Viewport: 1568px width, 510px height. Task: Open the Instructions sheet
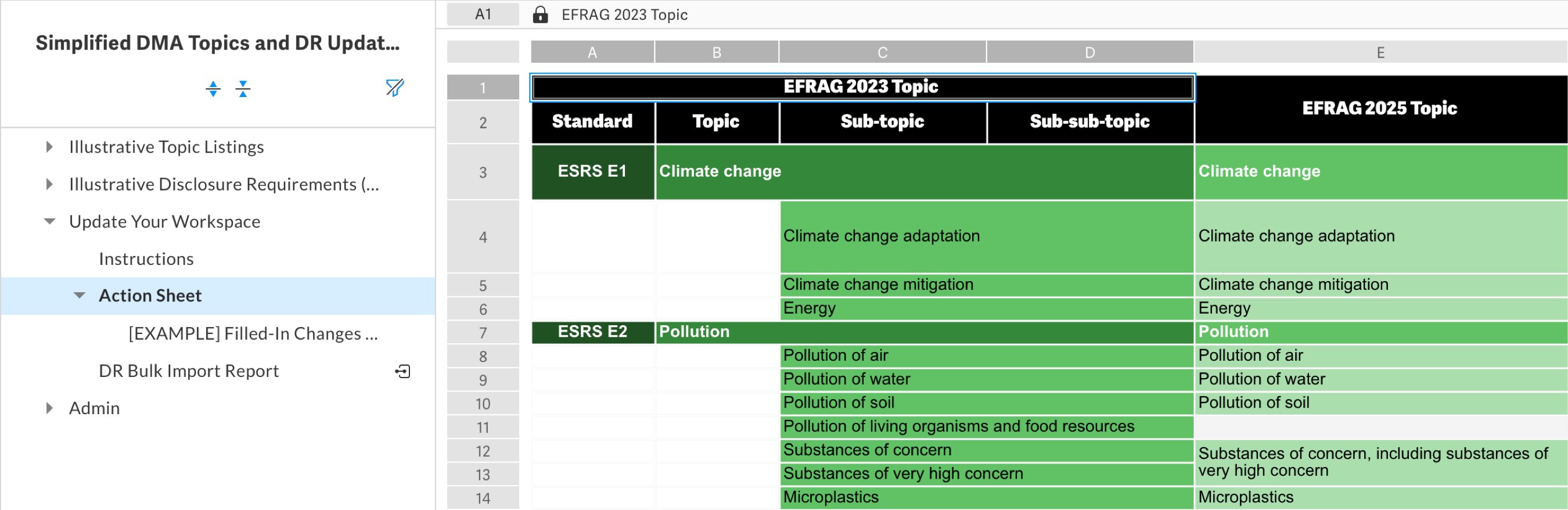click(x=146, y=258)
